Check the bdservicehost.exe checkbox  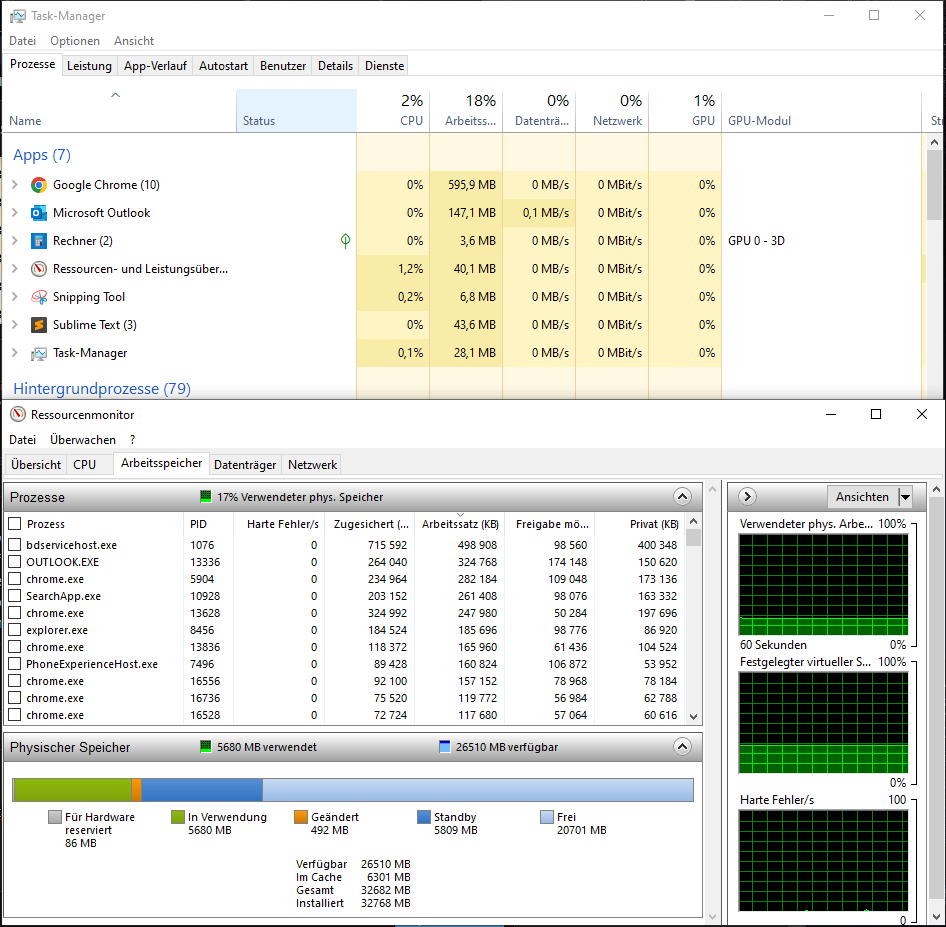(x=15, y=545)
